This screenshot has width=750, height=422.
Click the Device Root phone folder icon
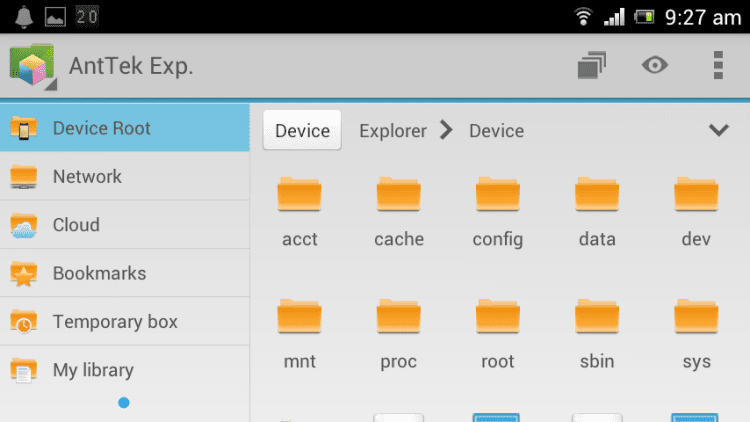click(x=23, y=128)
